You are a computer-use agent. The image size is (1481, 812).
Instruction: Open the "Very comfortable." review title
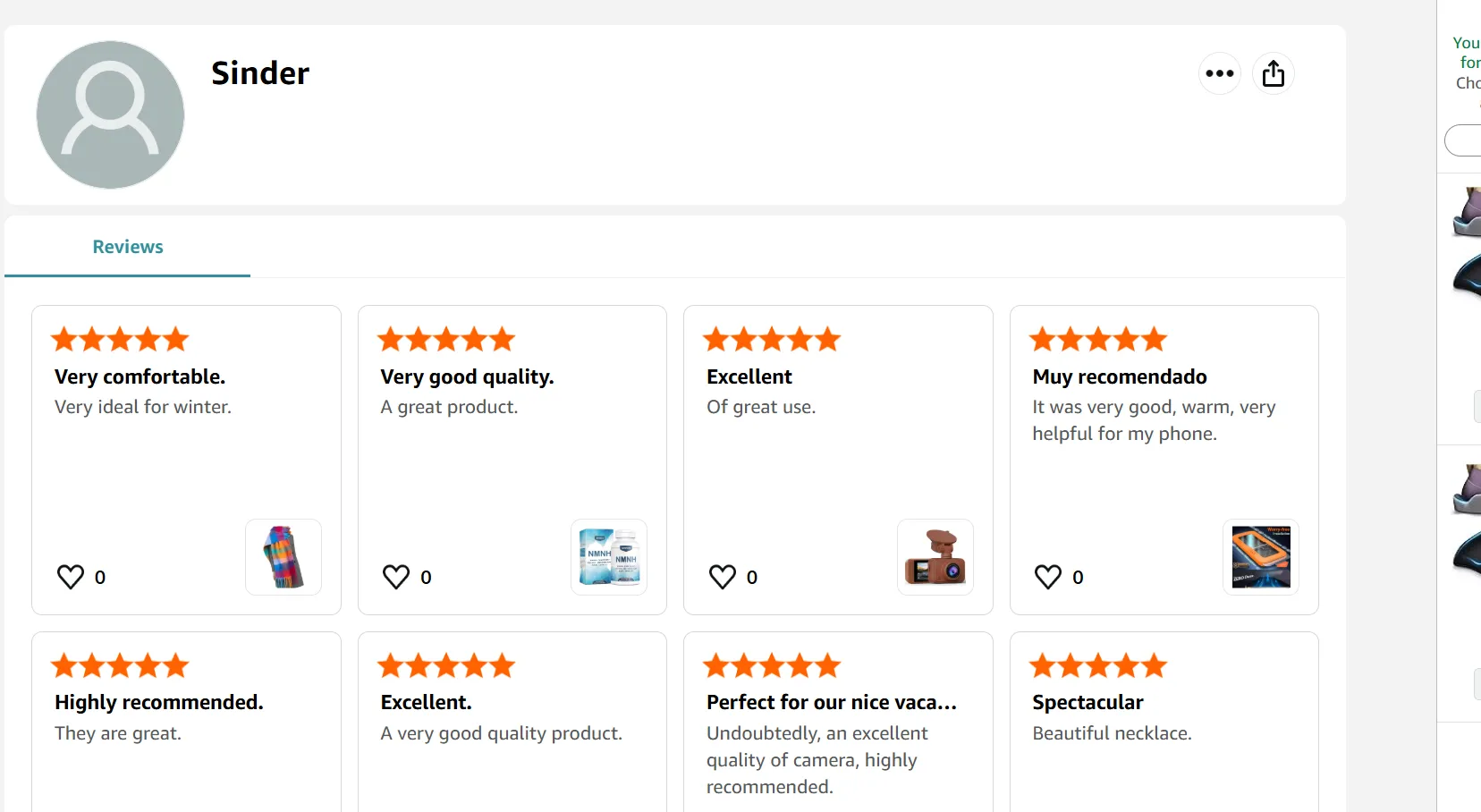(140, 376)
